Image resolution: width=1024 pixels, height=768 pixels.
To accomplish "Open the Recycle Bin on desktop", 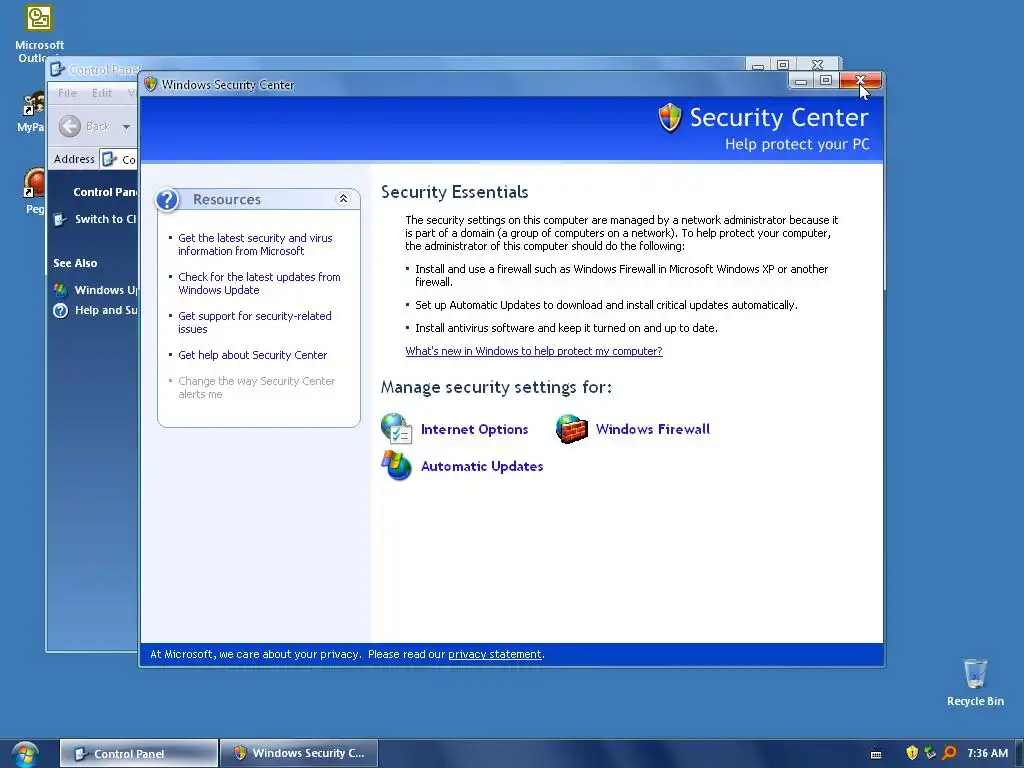I will click(x=975, y=683).
